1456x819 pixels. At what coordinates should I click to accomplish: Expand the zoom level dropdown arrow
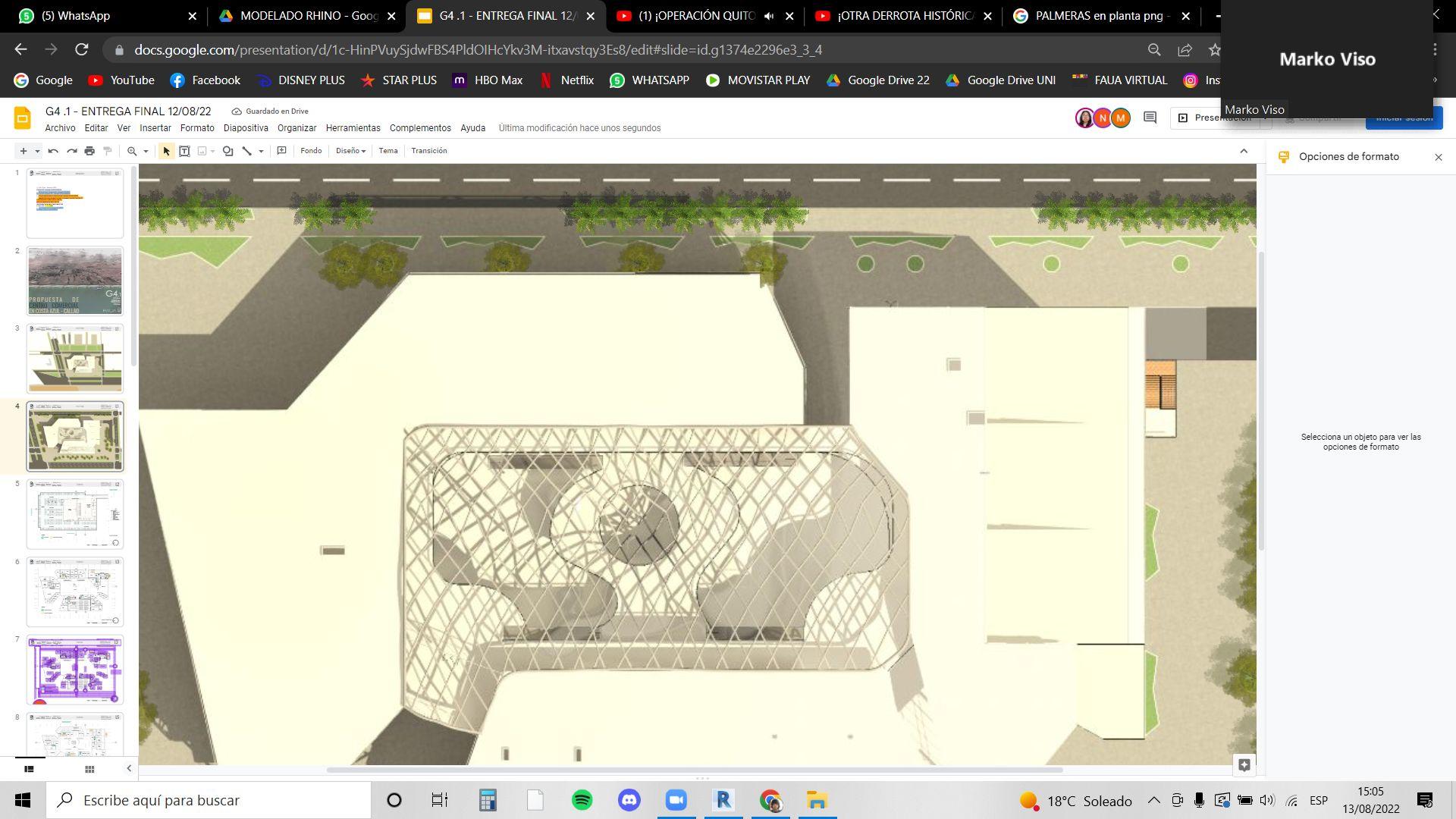pyautogui.click(x=146, y=151)
